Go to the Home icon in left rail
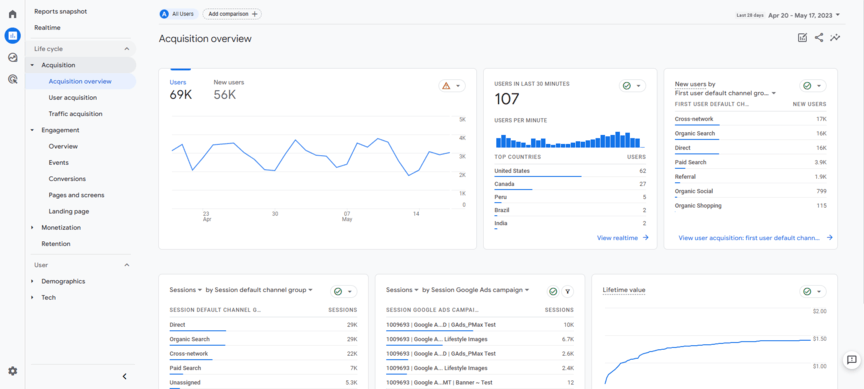The image size is (864, 389). (12, 14)
